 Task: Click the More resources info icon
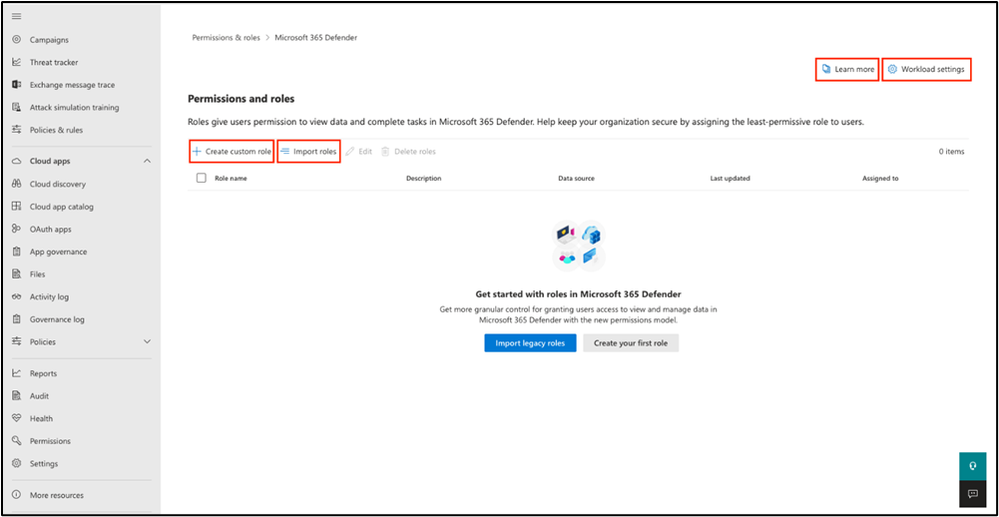[17, 495]
